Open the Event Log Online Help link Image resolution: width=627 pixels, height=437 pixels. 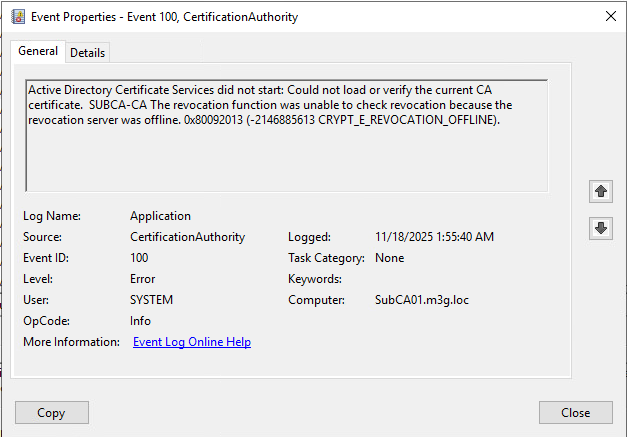192,342
